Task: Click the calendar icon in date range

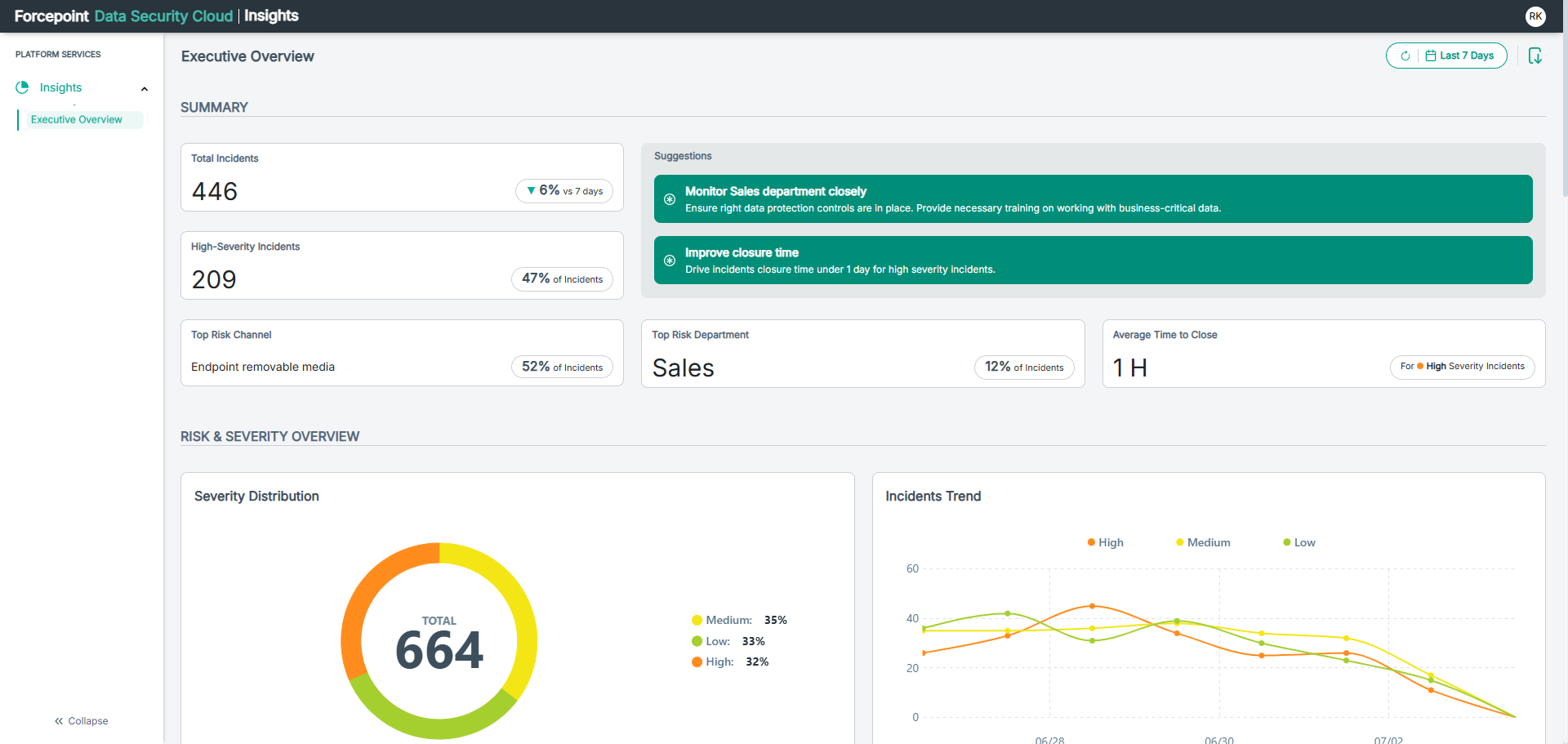Action: click(x=1431, y=56)
